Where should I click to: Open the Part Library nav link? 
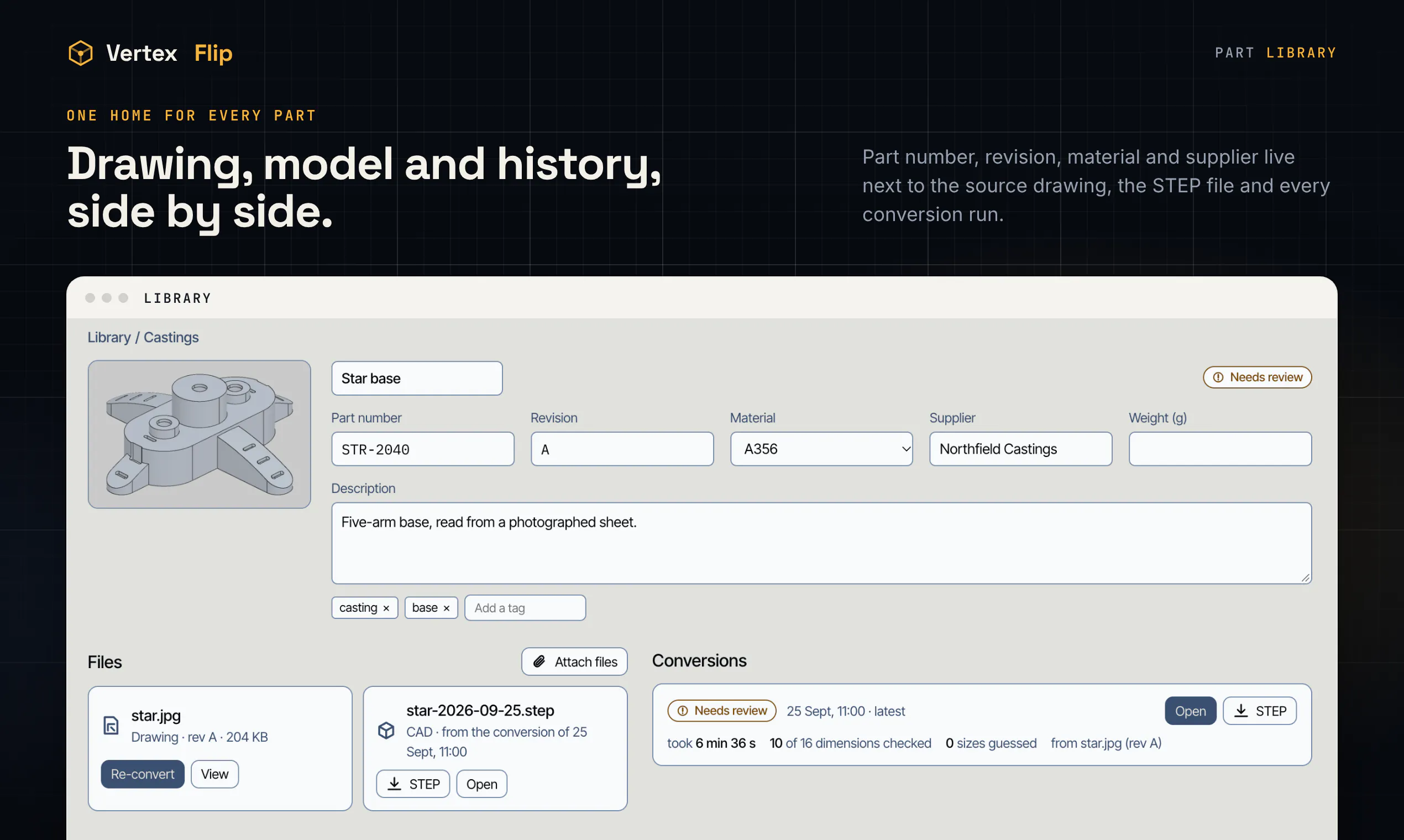tap(1276, 53)
